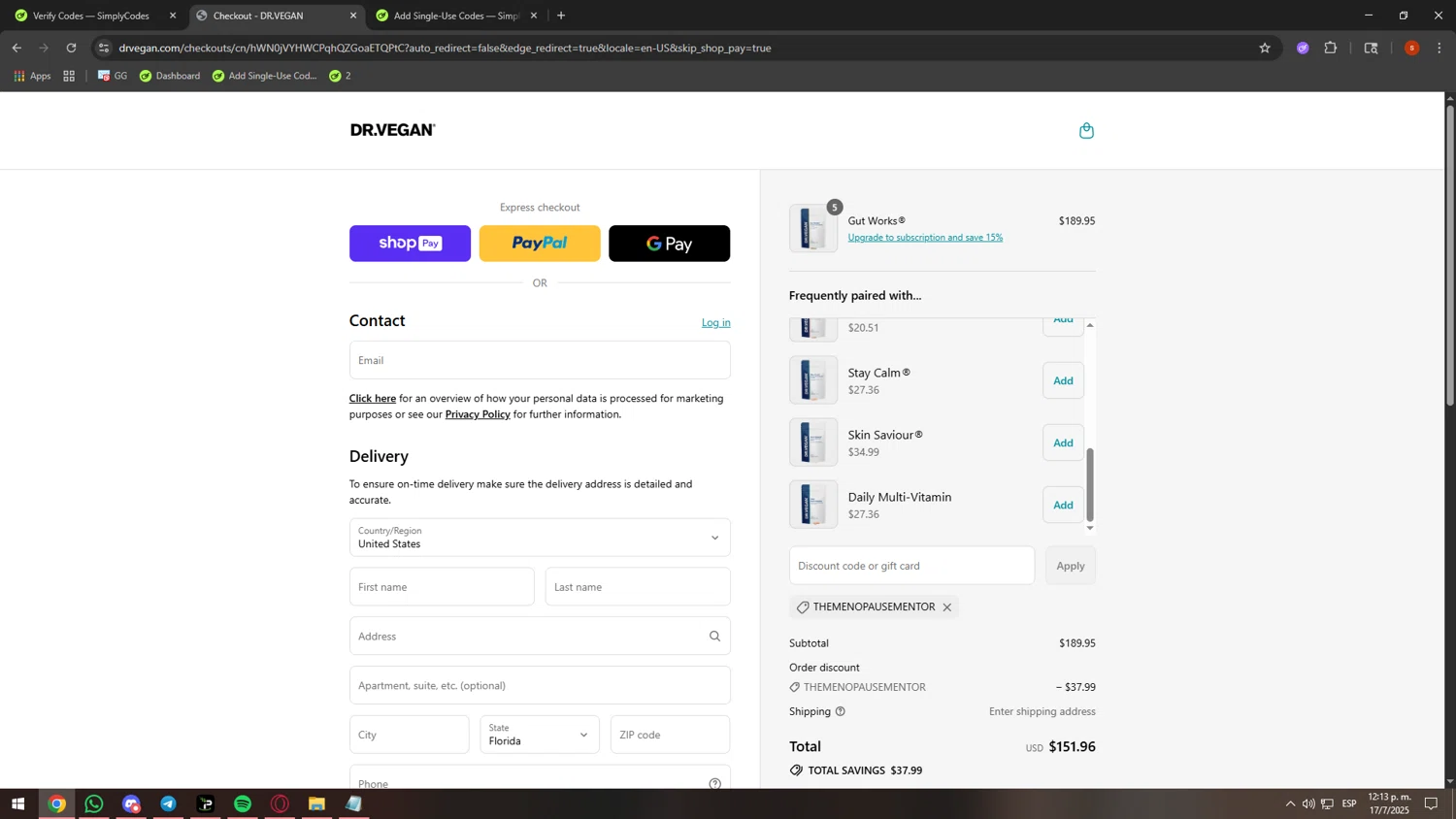Screen dimensions: 1456x819
Task: Open the shopping cart bag icon
Action: tap(1086, 130)
